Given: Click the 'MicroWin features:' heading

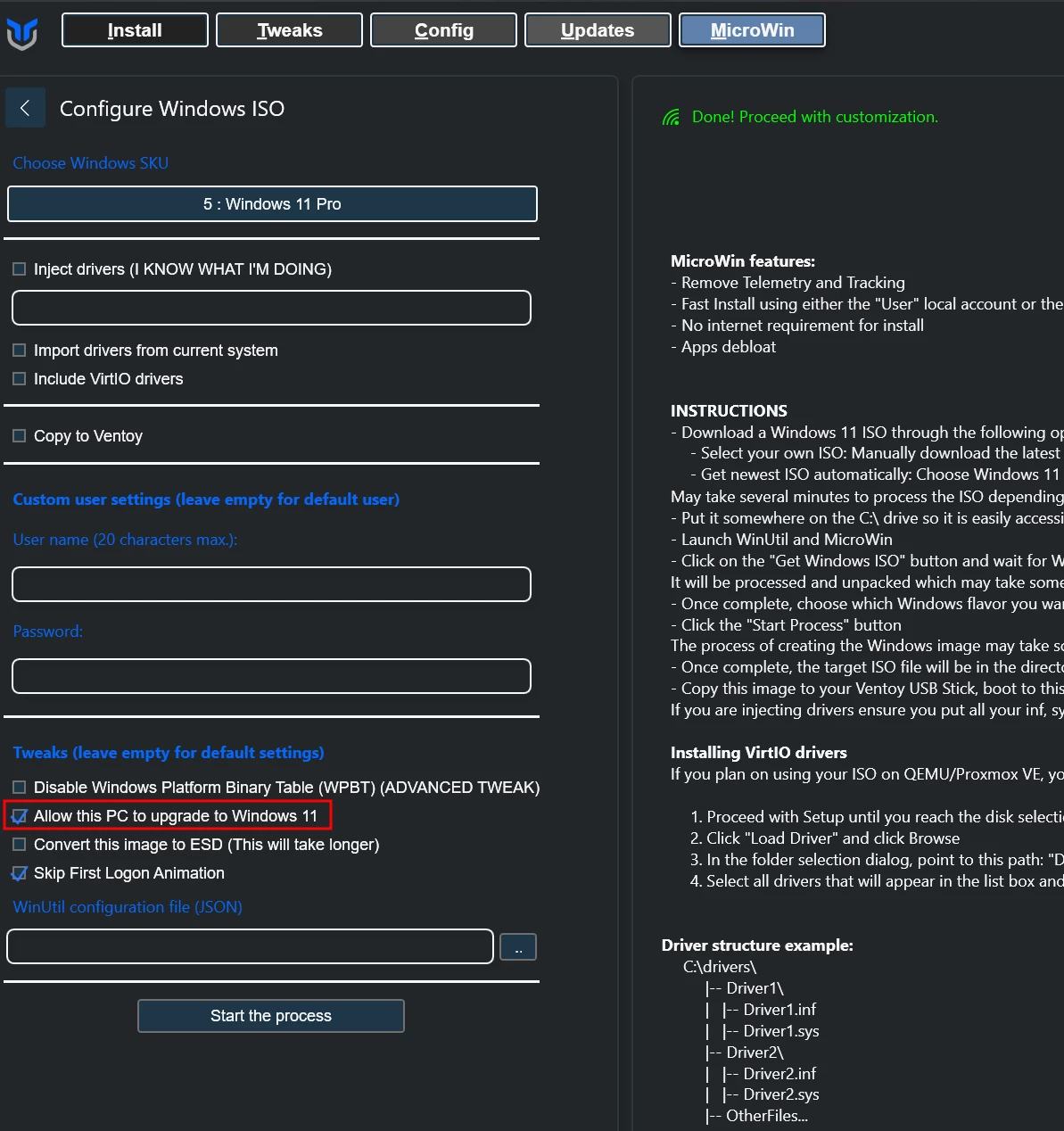Looking at the screenshot, I should [743, 261].
